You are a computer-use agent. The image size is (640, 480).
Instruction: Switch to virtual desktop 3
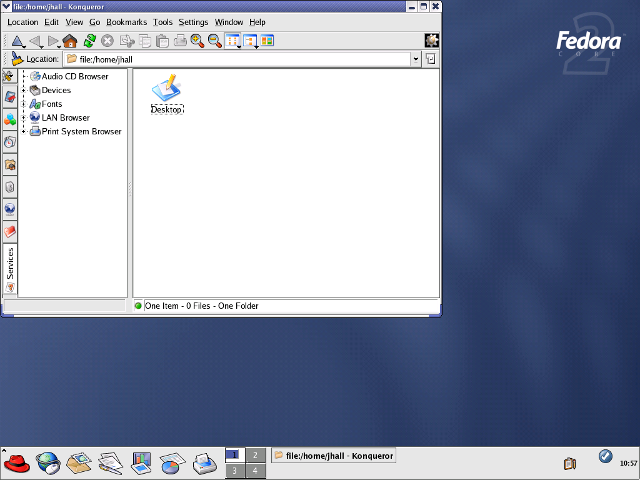pyautogui.click(x=235, y=471)
